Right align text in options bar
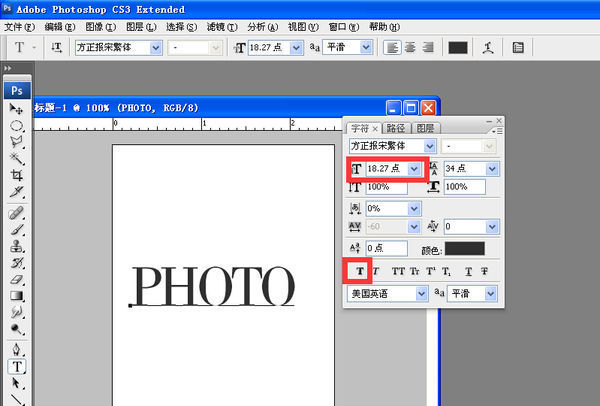 pyautogui.click(x=428, y=48)
